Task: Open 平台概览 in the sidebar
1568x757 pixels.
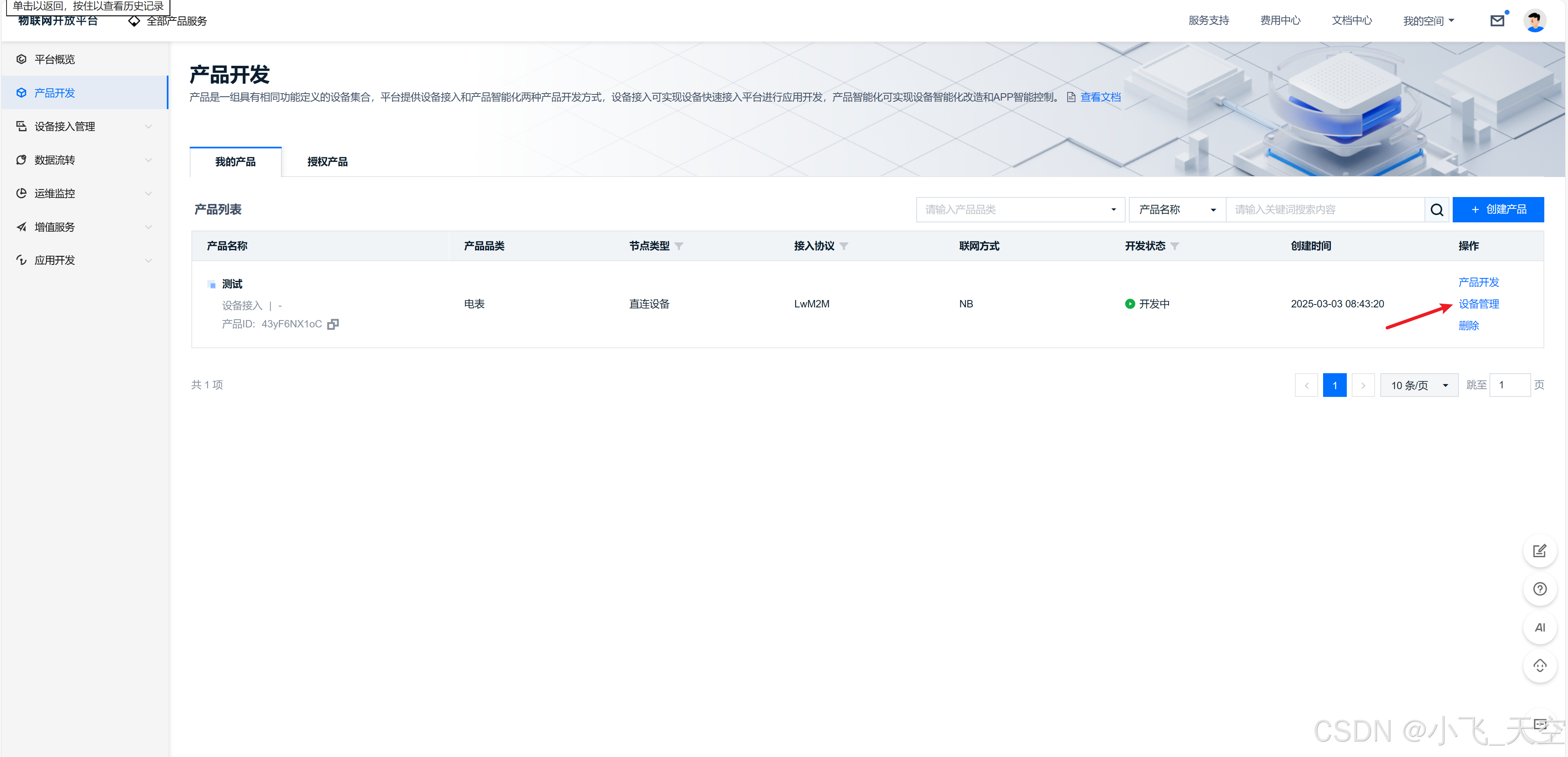Action: tap(55, 60)
